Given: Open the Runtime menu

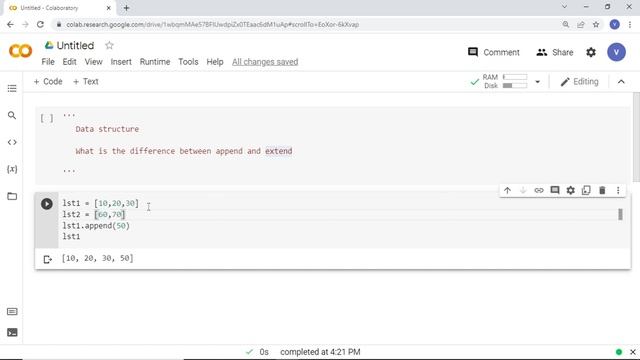Looking at the screenshot, I should point(155,62).
